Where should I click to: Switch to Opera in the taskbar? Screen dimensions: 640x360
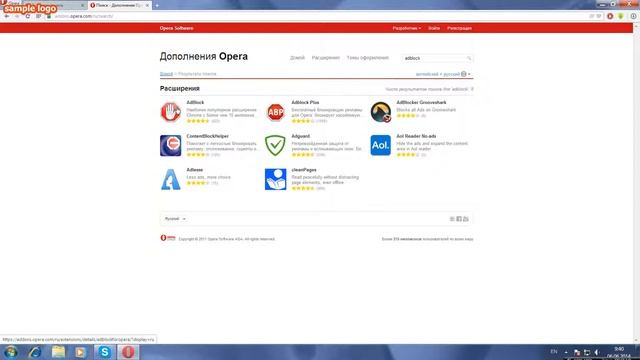point(128,352)
